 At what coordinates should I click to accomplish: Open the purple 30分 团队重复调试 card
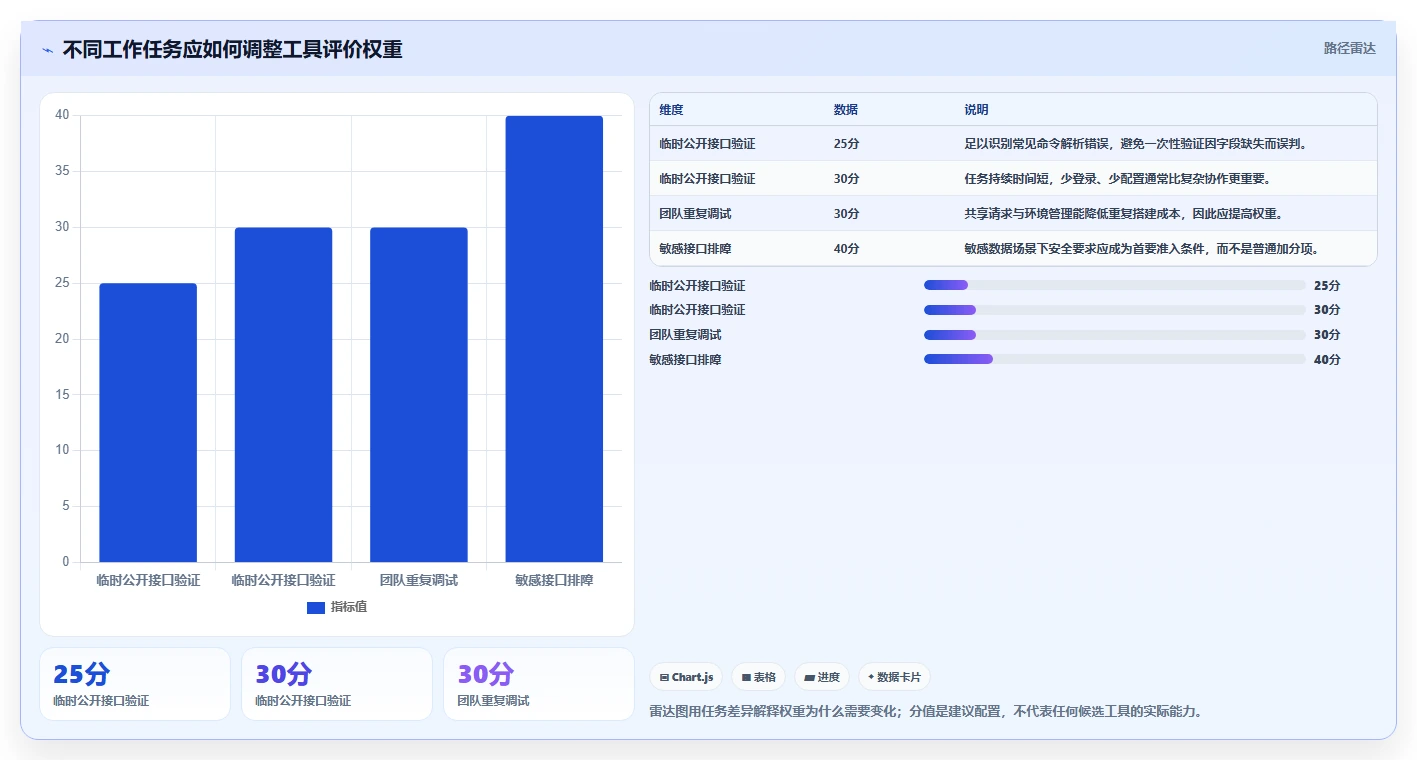[539, 684]
